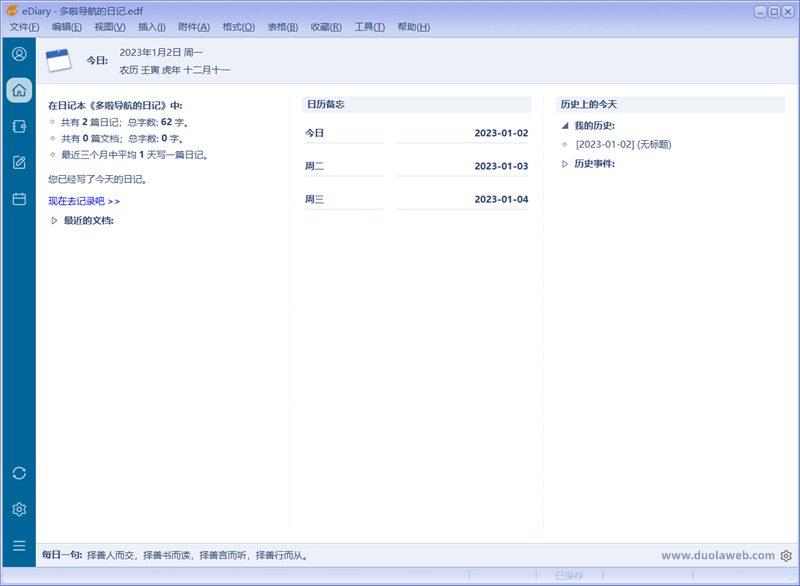
Task: Collapse the 我的历史 section
Action: [x=565, y=125]
